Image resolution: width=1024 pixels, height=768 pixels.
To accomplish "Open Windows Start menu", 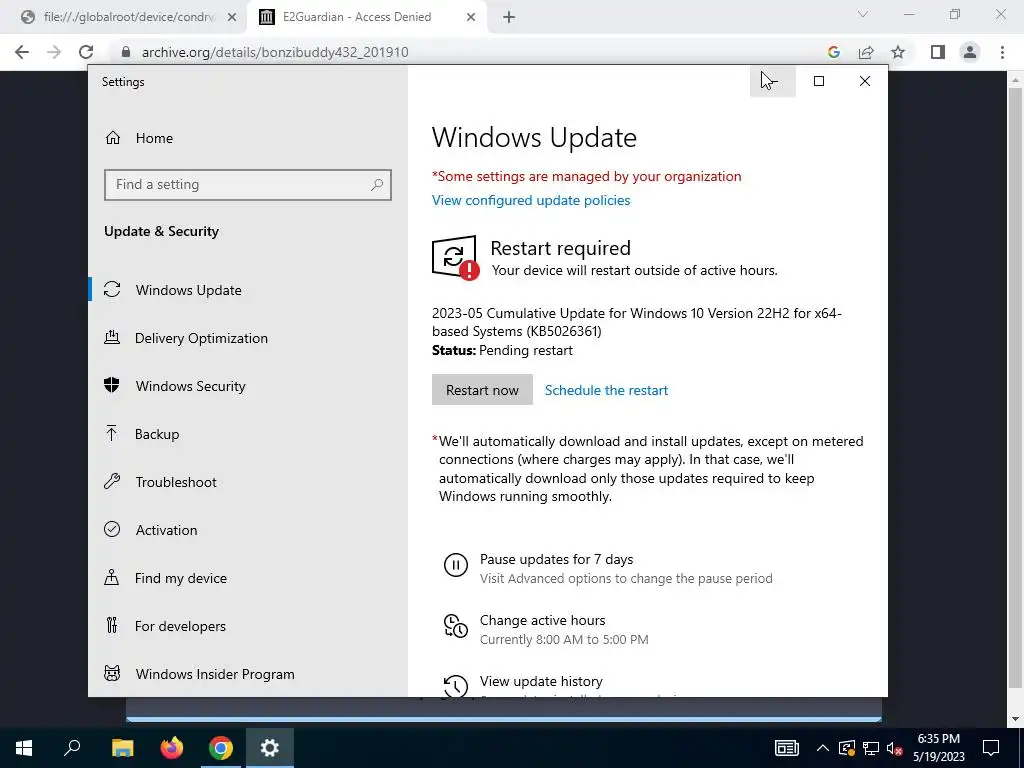I will coord(24,748).
